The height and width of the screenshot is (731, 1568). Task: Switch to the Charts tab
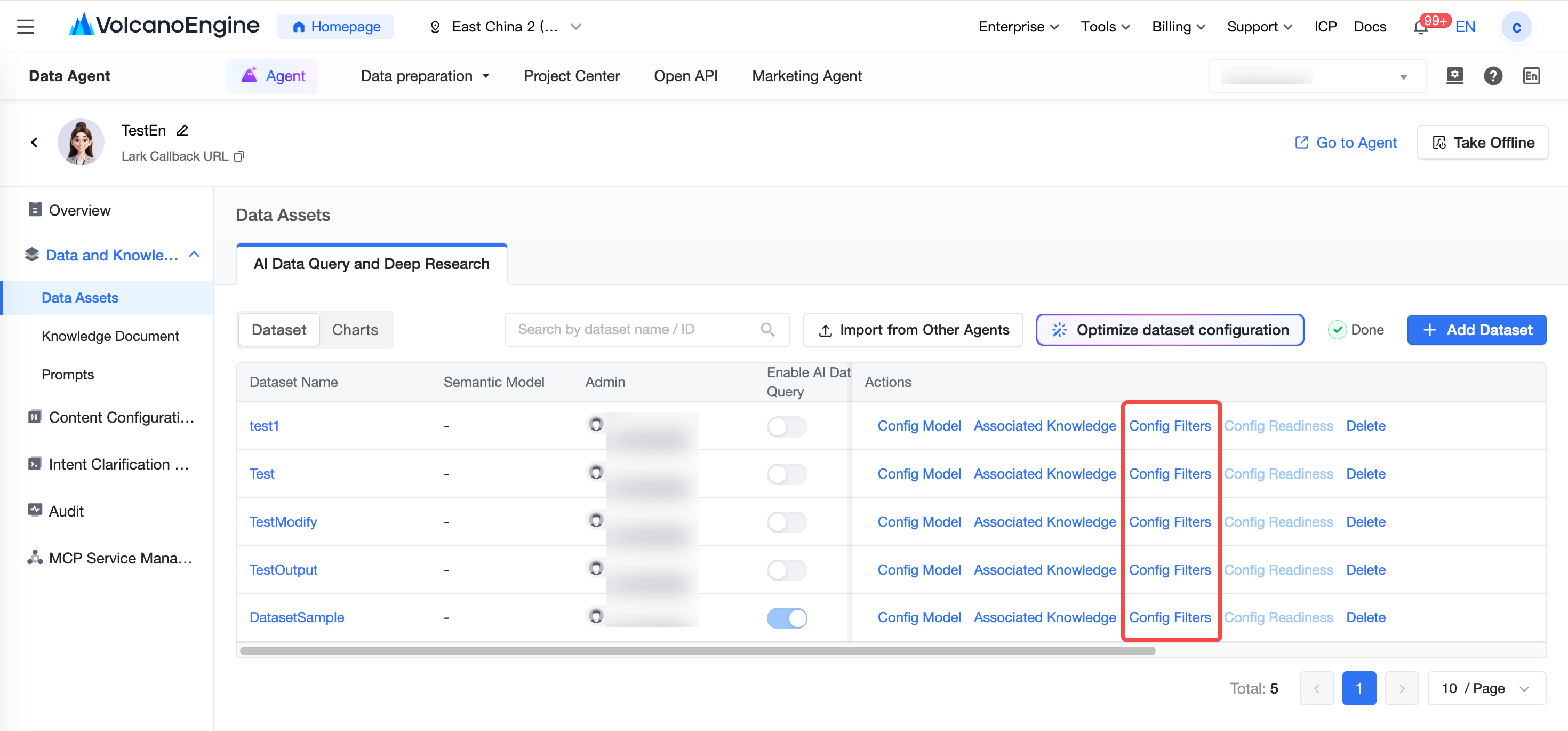[355, 330]
